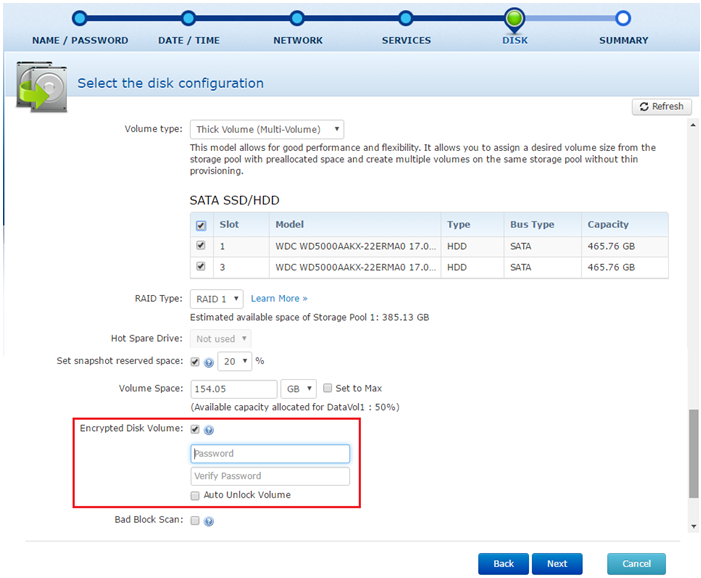Select the slot 3 WDC model cell
Image resolution: width=701 pixels, height=578 pixels.
tap(355, 267)
